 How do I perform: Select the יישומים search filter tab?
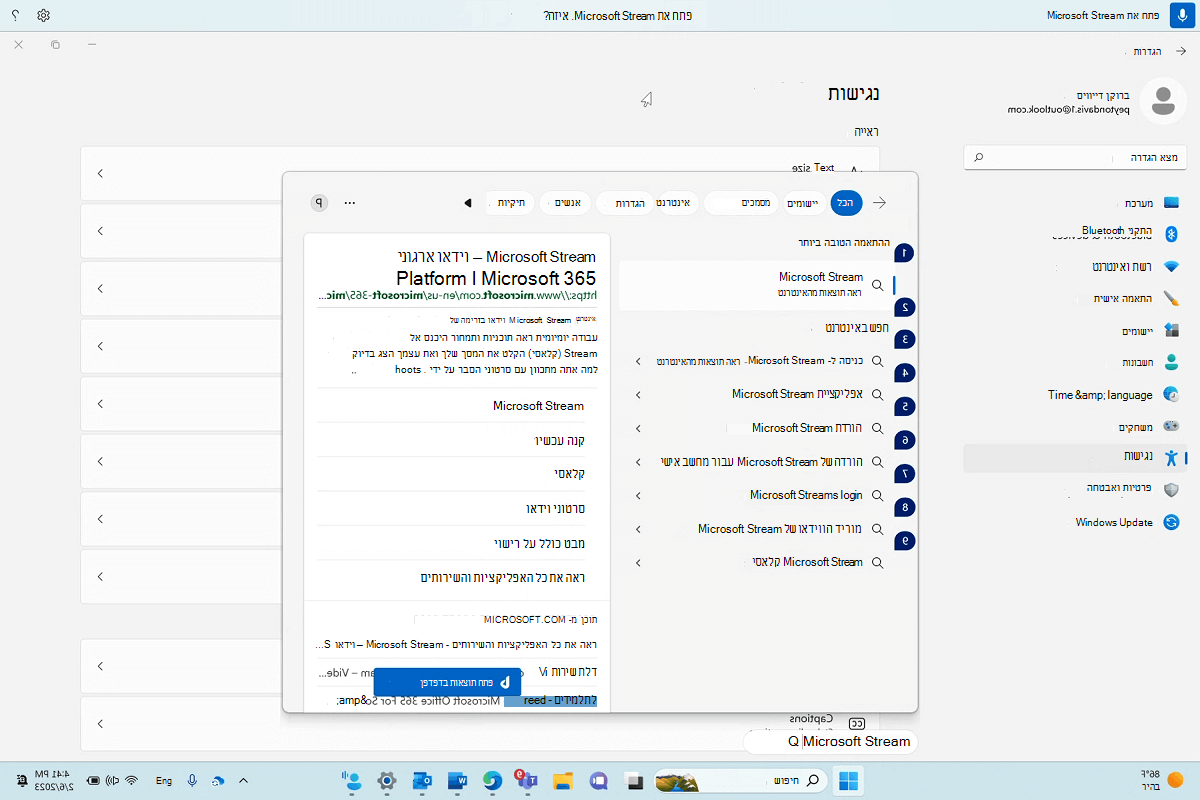[802, 203]
